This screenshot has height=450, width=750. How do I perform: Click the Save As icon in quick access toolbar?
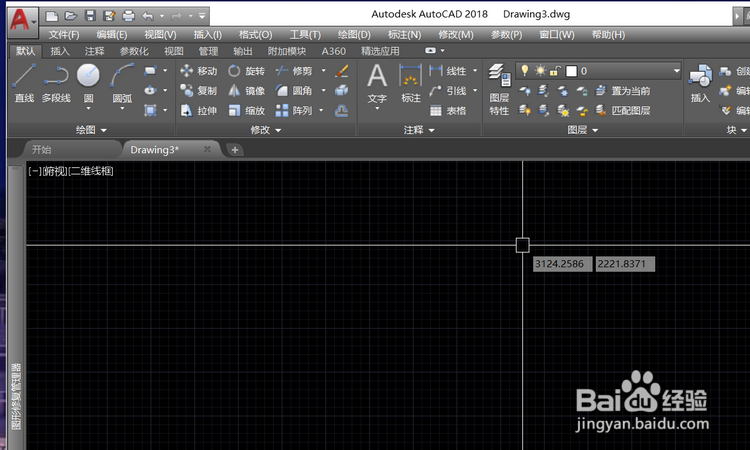point(109,16)
